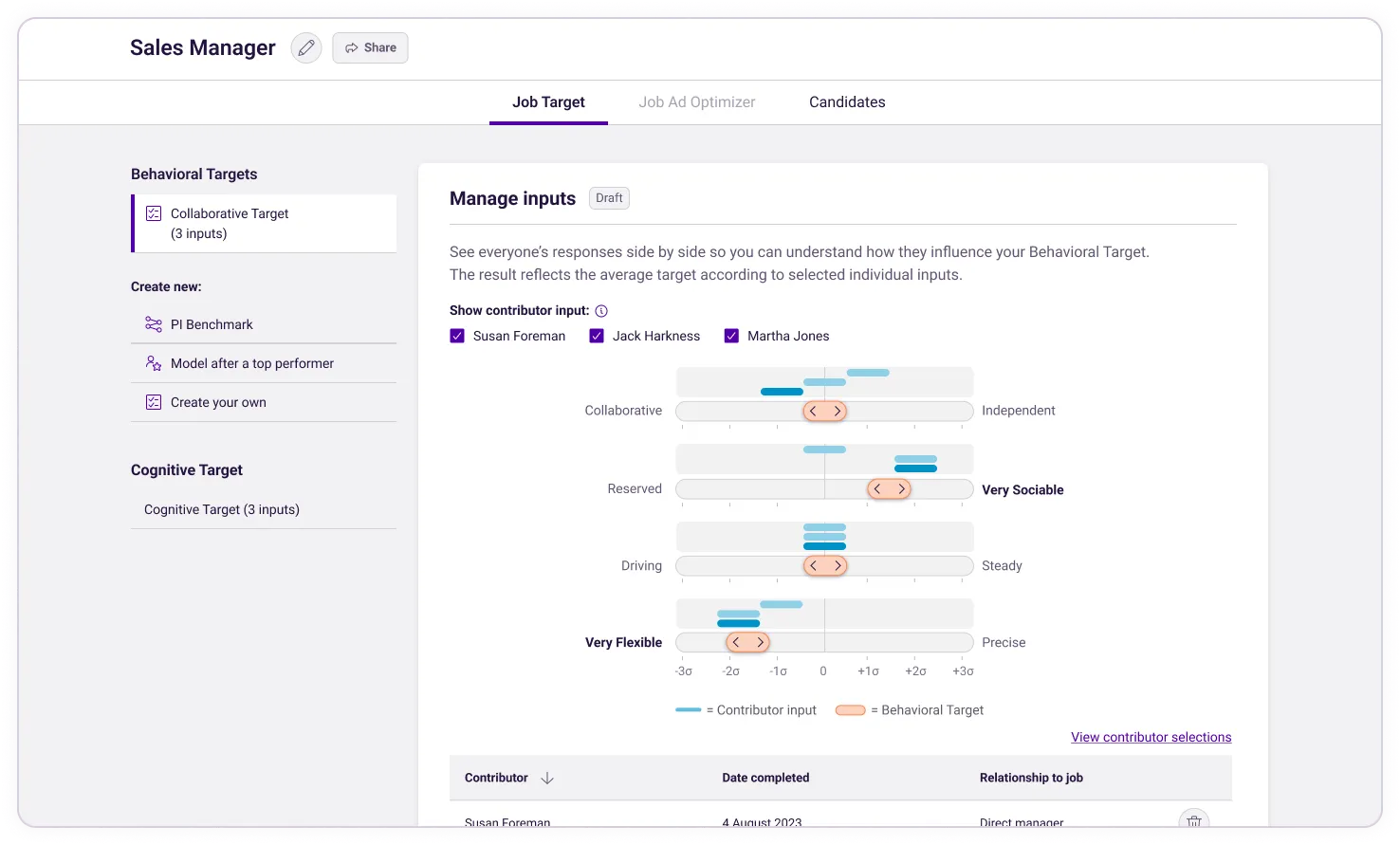The height and width of the screenshot is (845, 1400).
Task: Select Collaborative Target (3 inputs)
Action: point(265,224)
